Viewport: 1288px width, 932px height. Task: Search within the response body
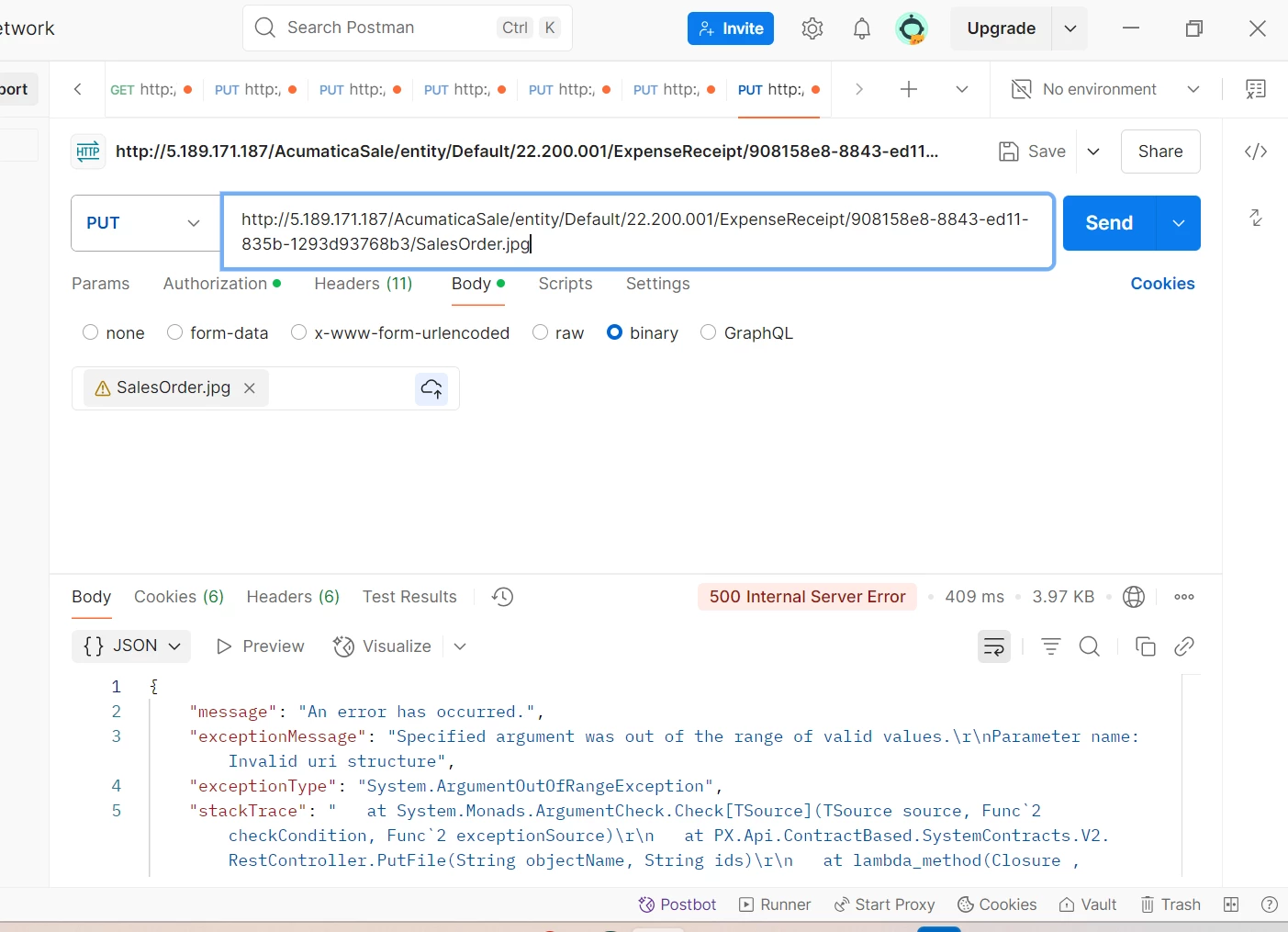(x=1090, y=646)
